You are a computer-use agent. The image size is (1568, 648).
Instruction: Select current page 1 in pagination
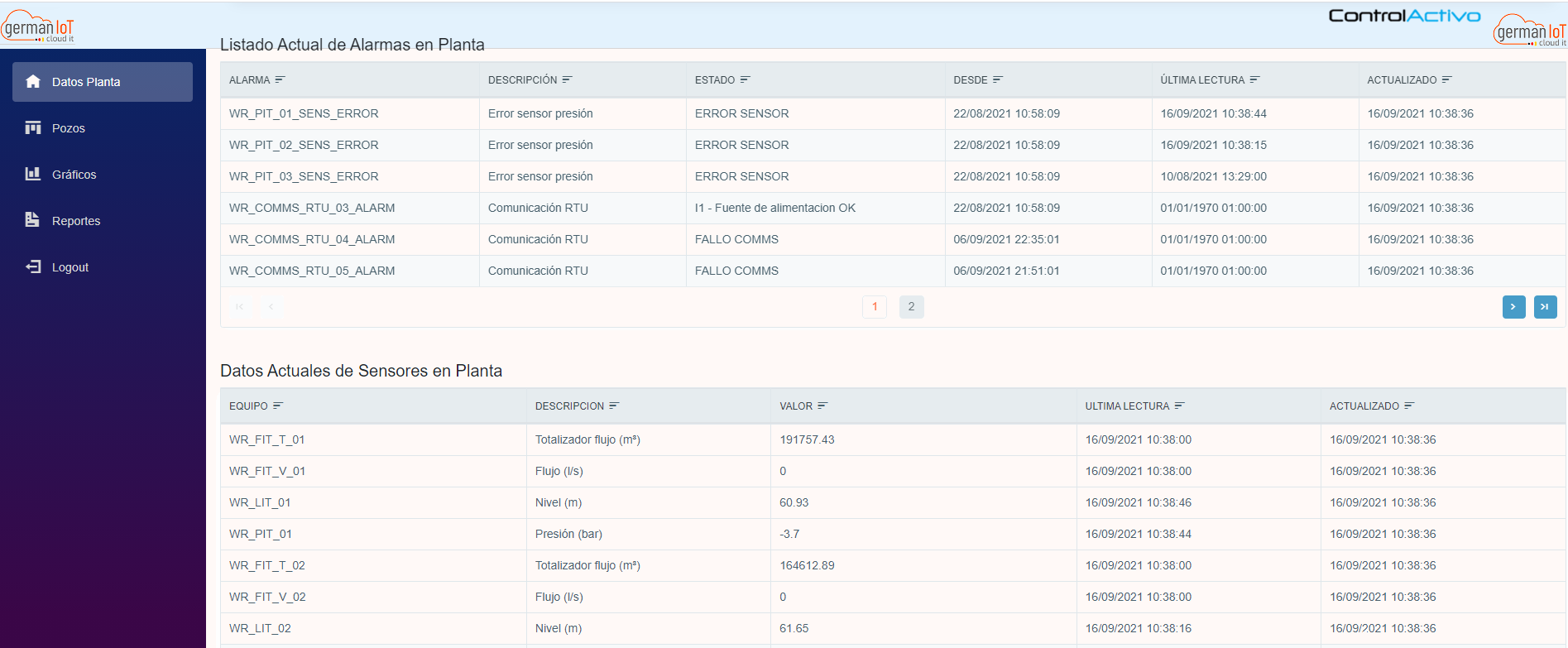[875, 307]
